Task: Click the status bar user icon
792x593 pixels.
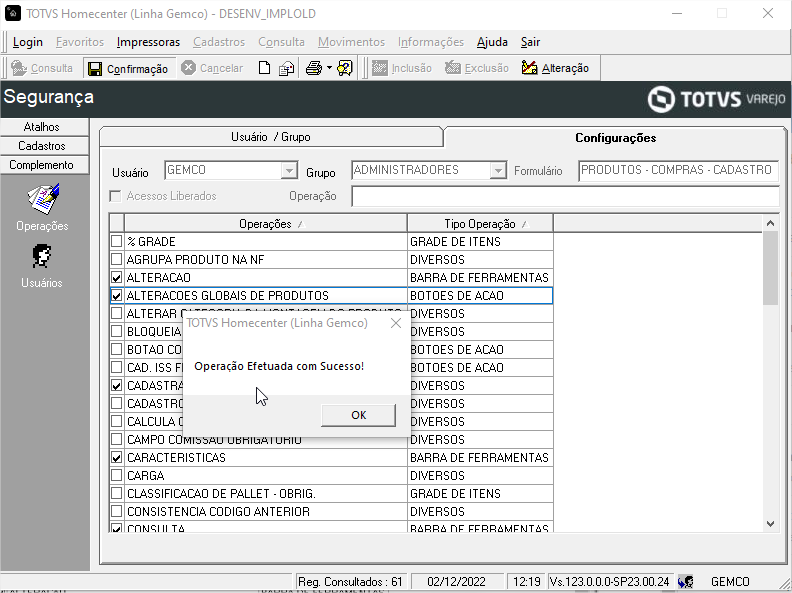Action: [x=685, y=582]
